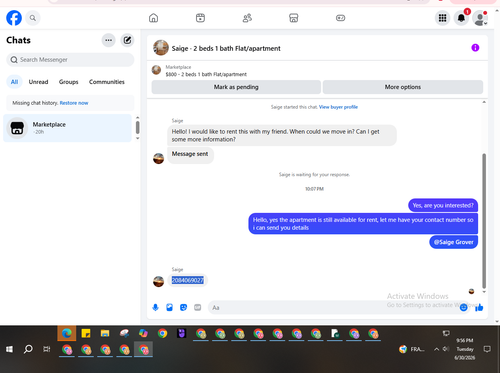Click the conversation scroll-up arrow
The image size is (500, 373).
484,102
